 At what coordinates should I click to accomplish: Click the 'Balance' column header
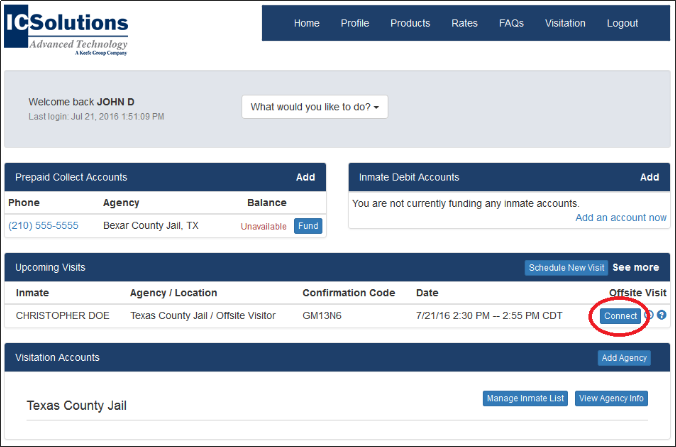point(266,203)
